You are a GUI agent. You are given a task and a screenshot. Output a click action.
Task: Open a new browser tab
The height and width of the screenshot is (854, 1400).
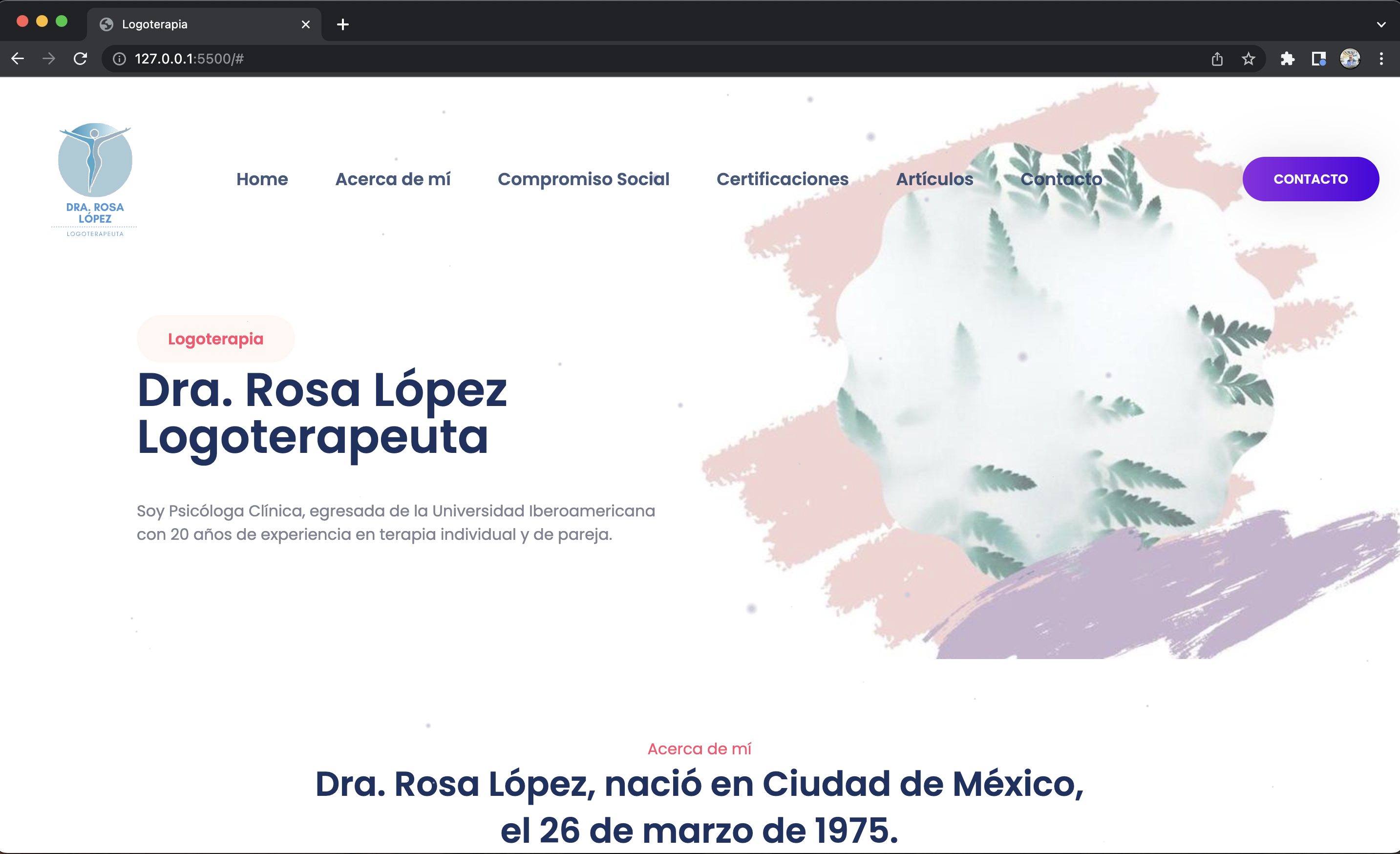(342, 24)
